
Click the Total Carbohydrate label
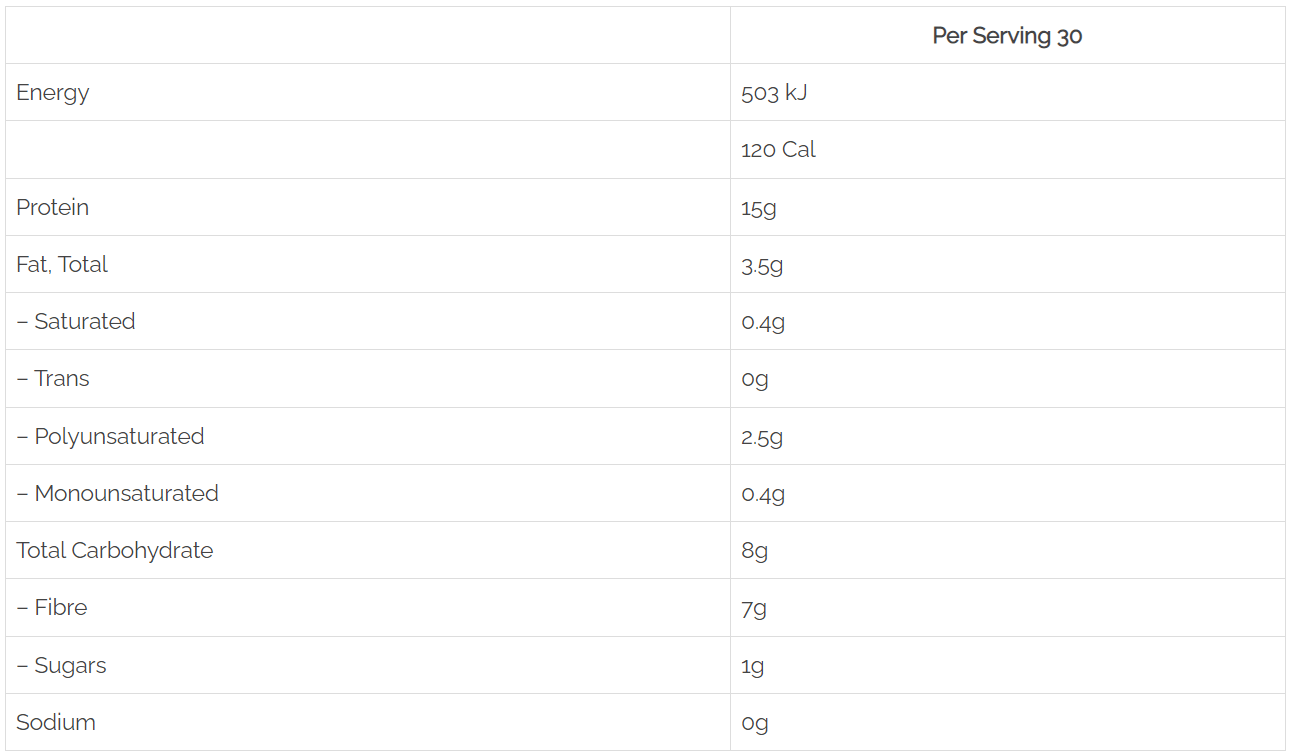(115, 550)
